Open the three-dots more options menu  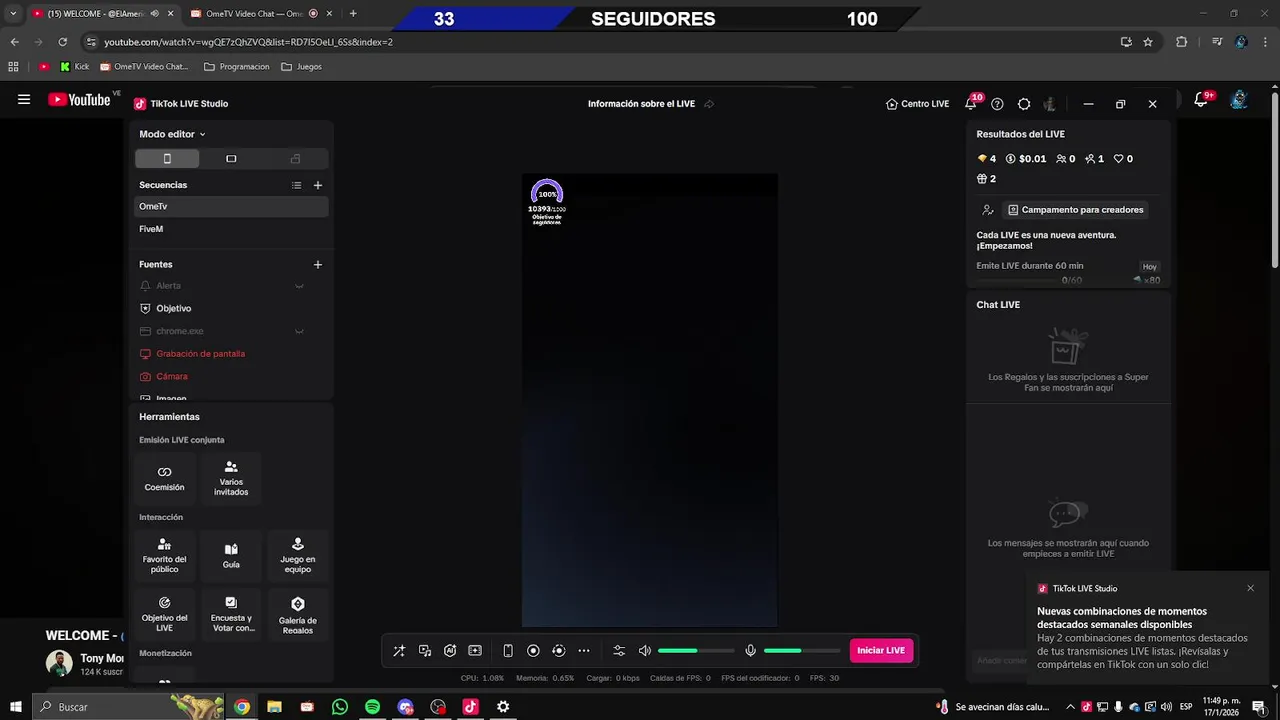pyautogui.click(x=584, y=650)
